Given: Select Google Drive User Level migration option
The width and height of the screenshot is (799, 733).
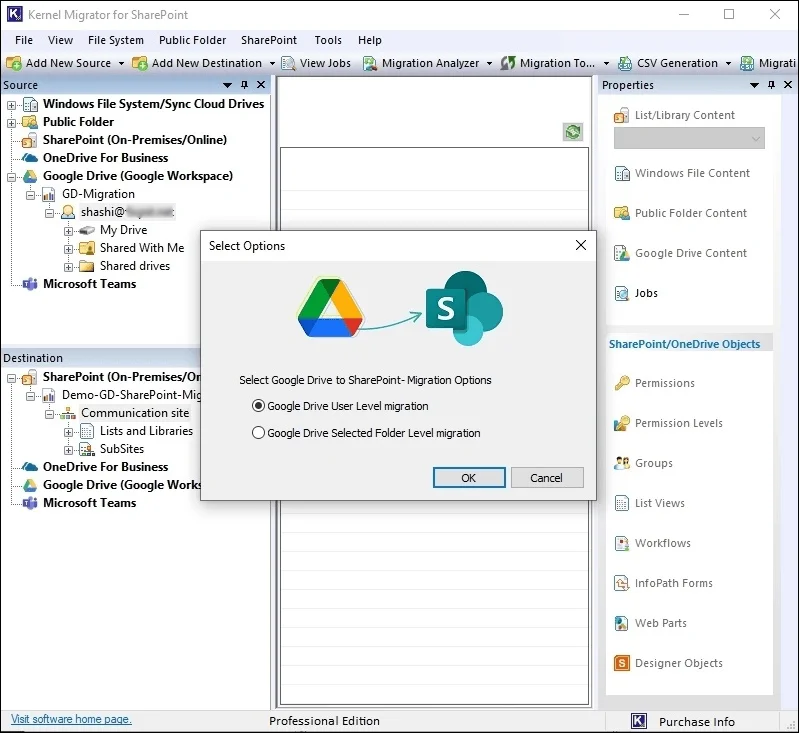Looking at the screenshot, I should click(340, 406).
